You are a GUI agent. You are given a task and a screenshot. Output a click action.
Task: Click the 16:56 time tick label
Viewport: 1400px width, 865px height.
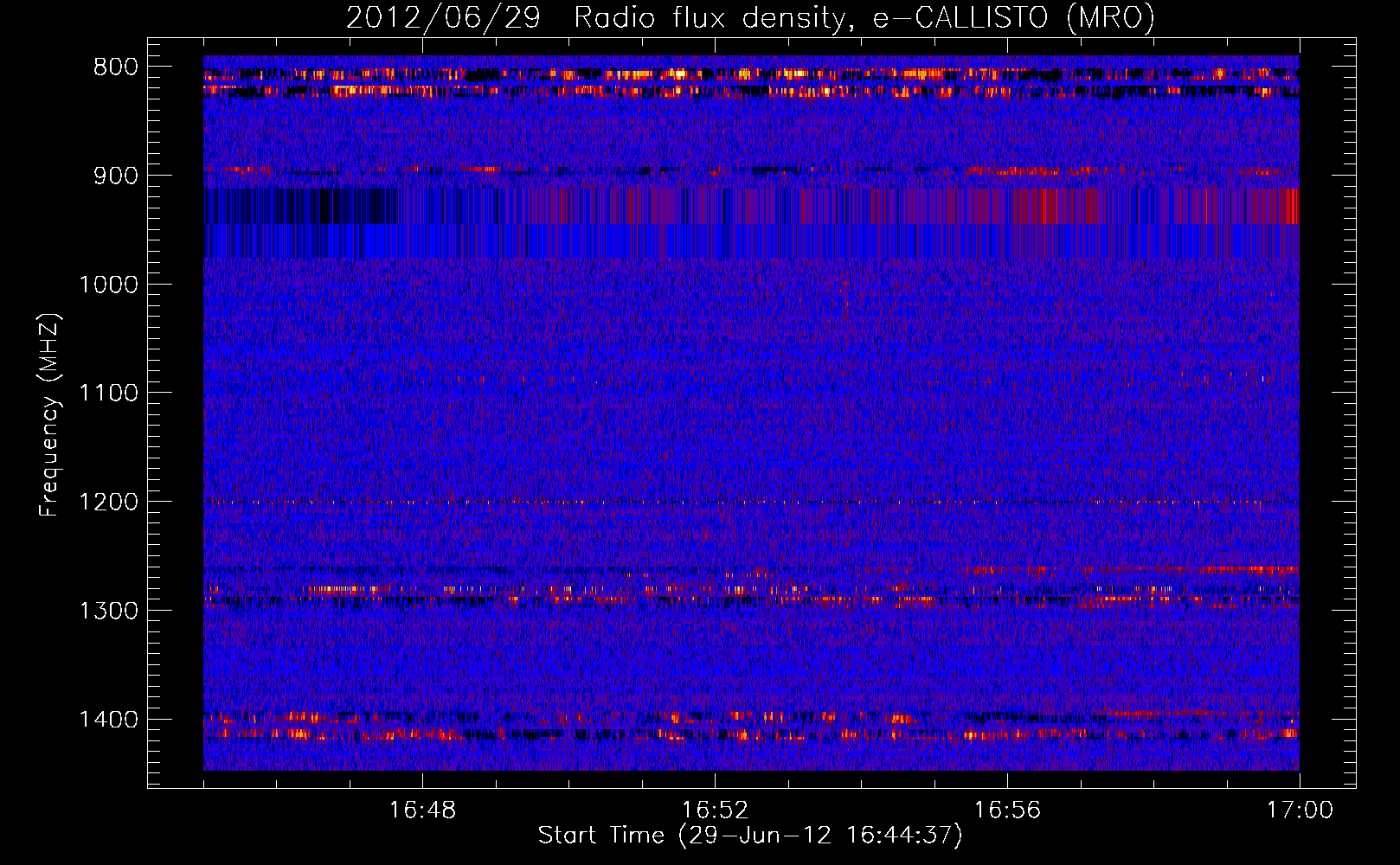click(x=1007, y=810)
